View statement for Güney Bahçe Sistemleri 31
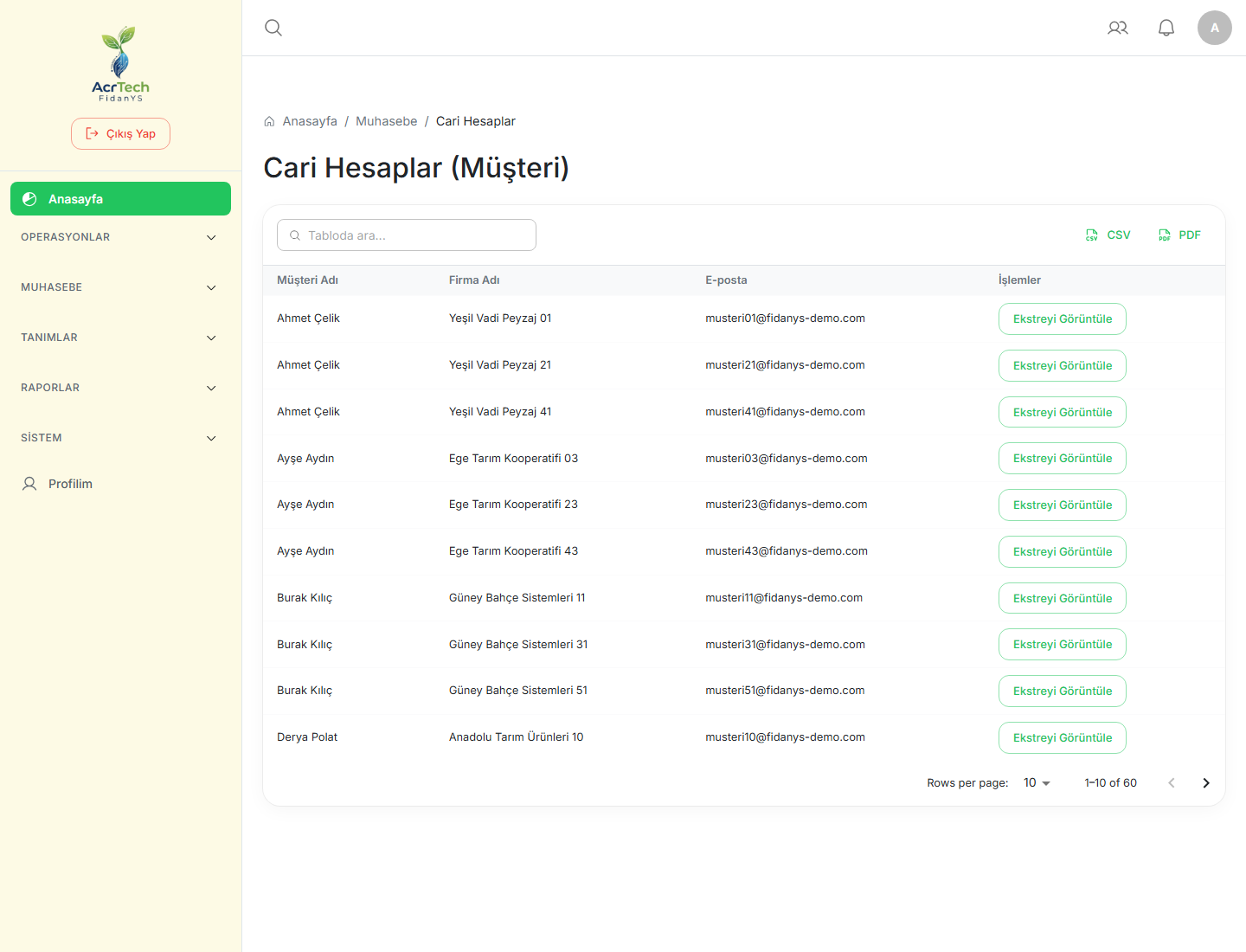Image resolution: width=1246 pixels, height=952 pixels. 1063,645
